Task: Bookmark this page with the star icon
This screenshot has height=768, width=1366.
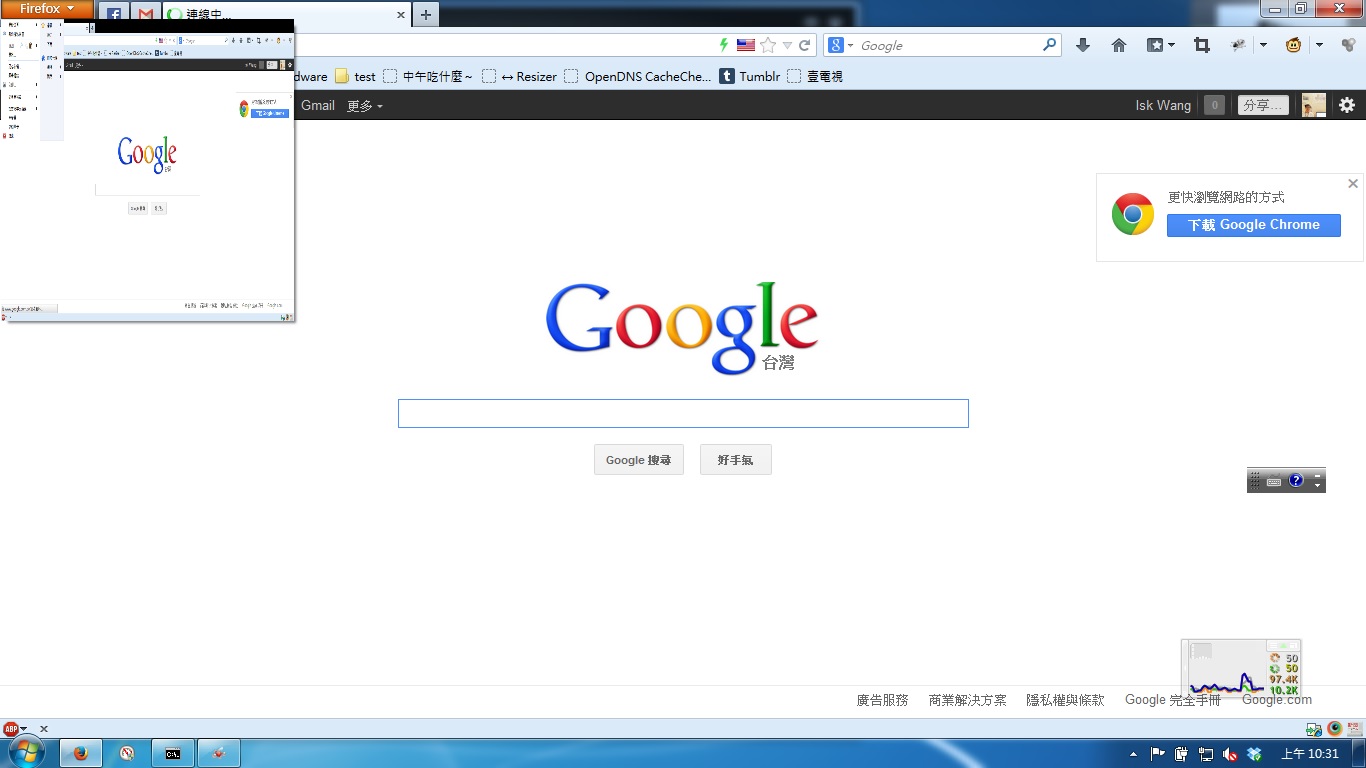Action: coord(768,45)
